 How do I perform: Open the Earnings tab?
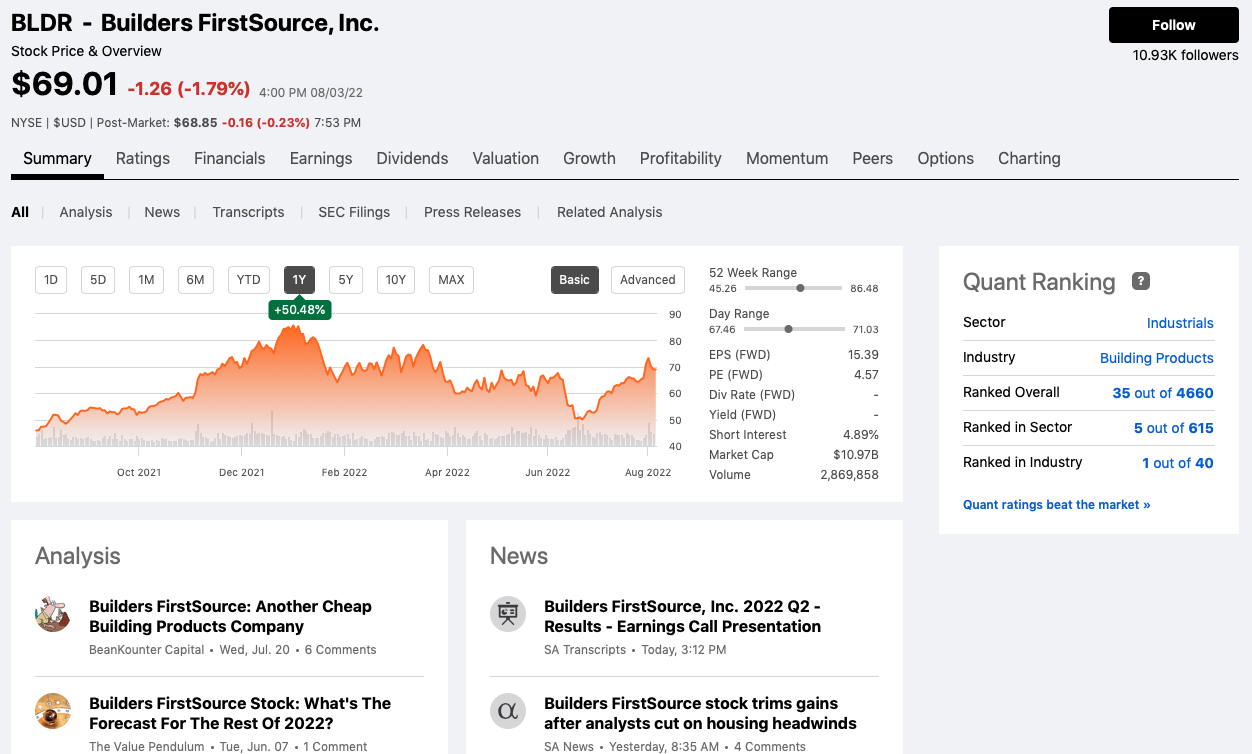pyautogui.click(x=321, y=158)
